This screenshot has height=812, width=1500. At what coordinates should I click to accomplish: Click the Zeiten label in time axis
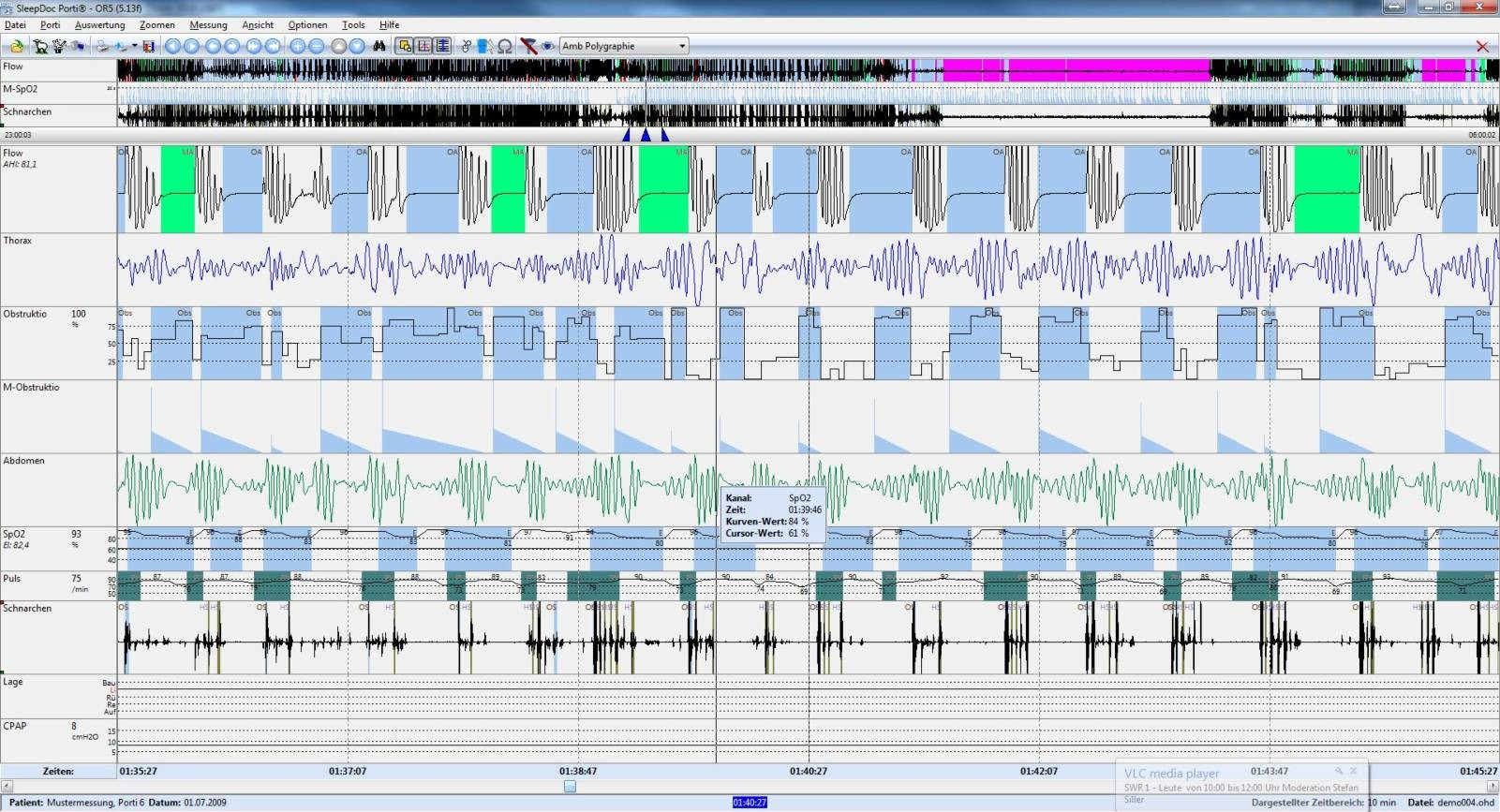(x=58, y=772)
